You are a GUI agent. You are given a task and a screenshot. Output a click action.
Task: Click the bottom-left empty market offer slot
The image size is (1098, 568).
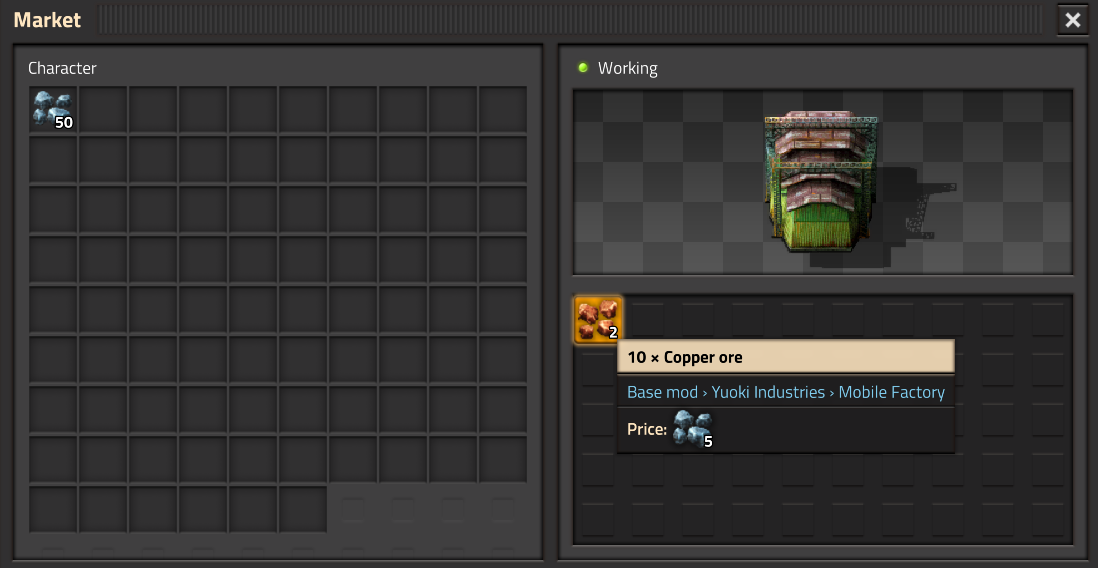point(598,520)
